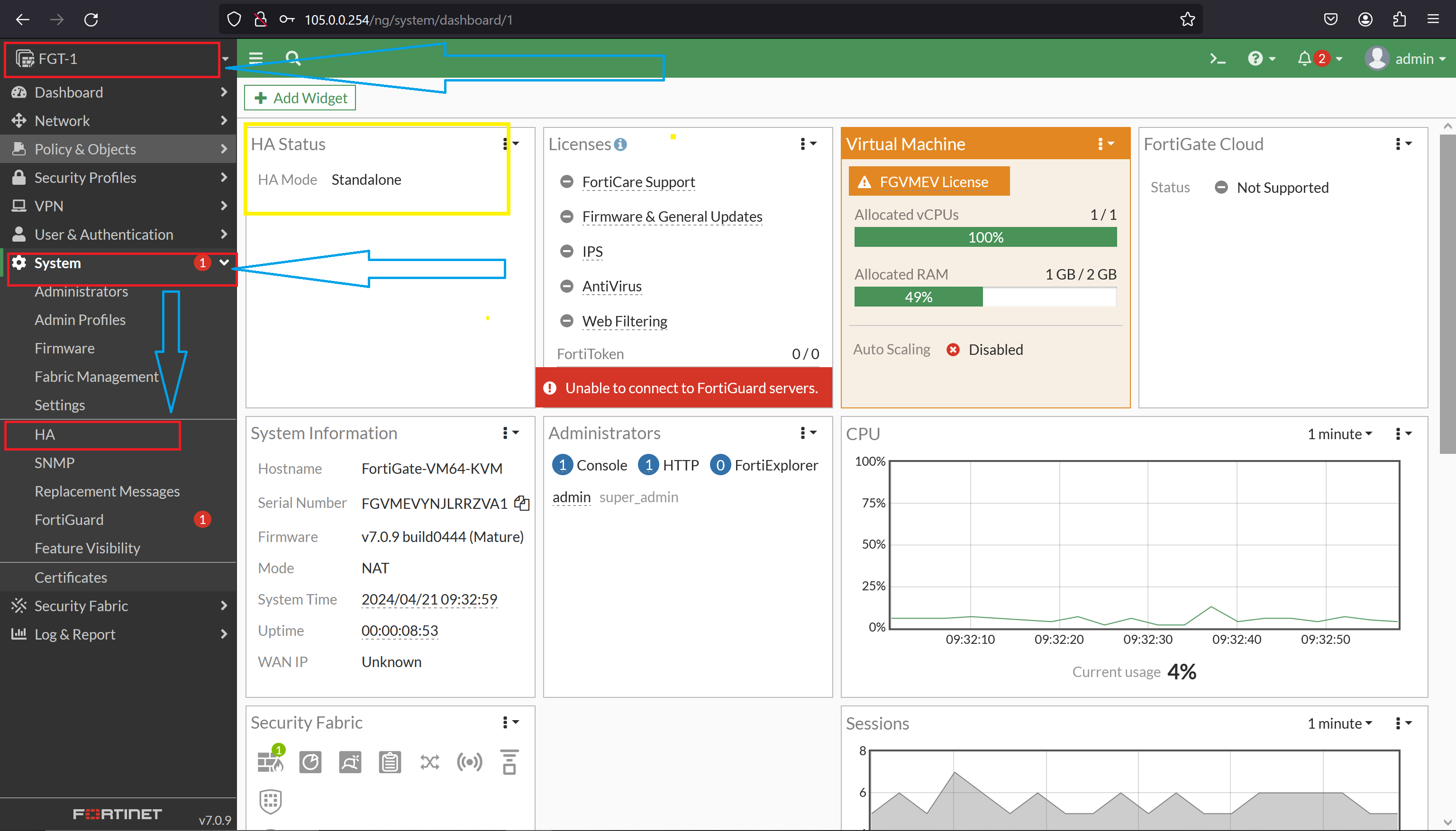1456x831 pixels.
Task: Click the Console administrators count badge
Action: tap(563, 466)
